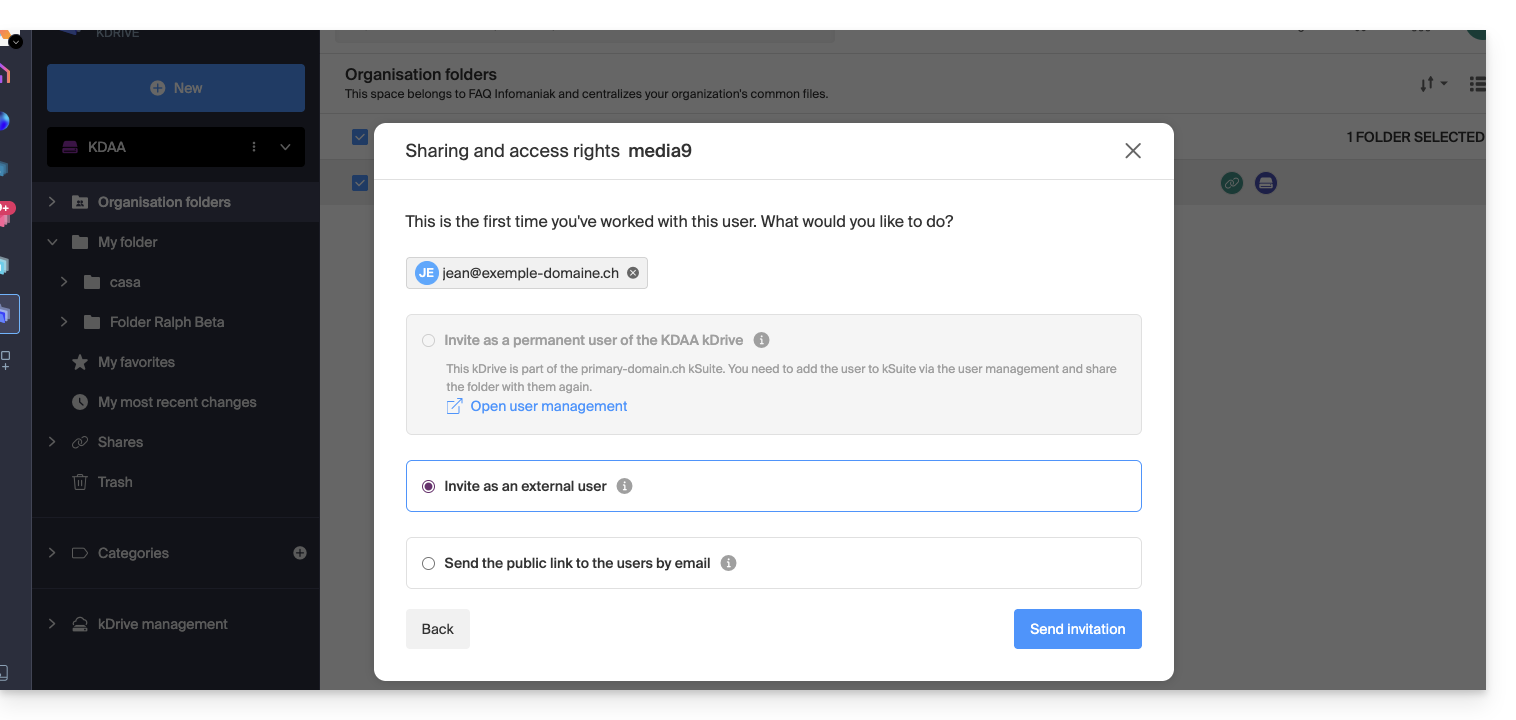Viewport: 1516px width, 720px height.
Task: Click info icon beside public link option
Action: point(728,563)
